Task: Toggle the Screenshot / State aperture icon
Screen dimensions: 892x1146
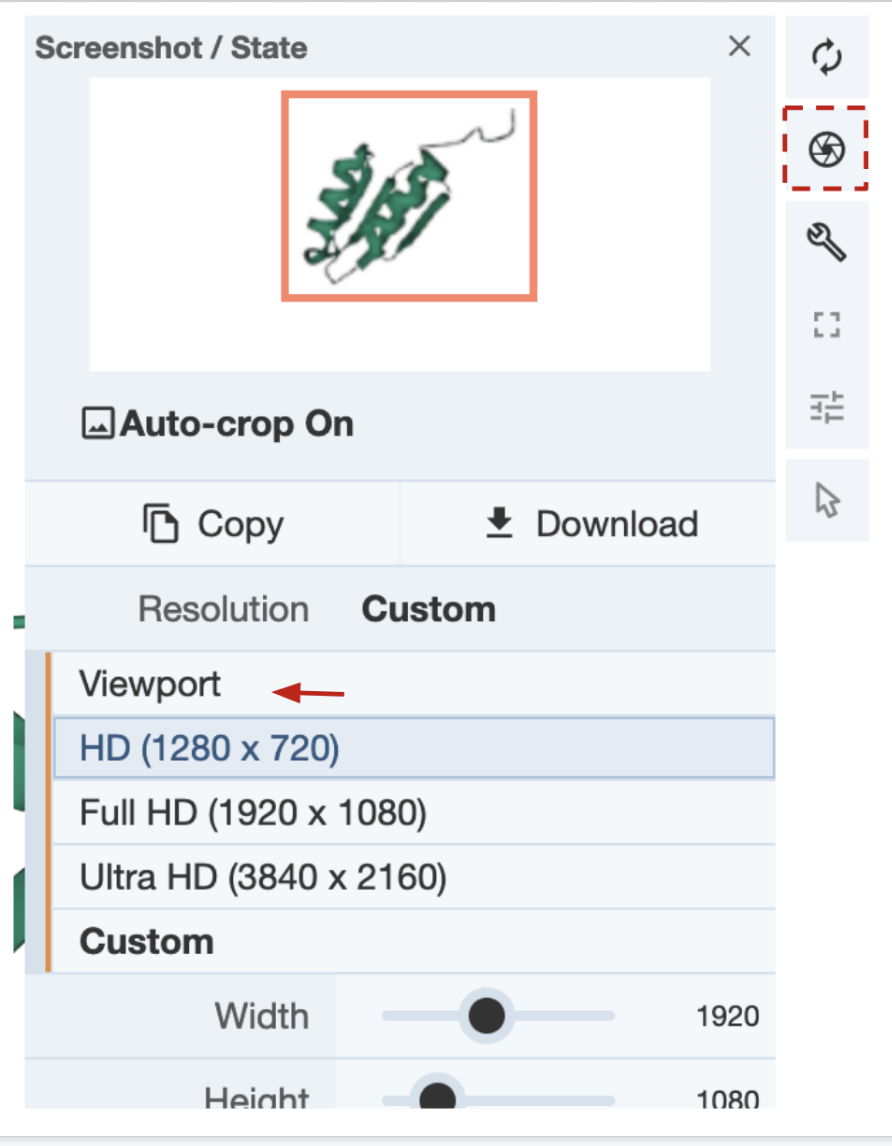Action: click(x=827, y=150)
